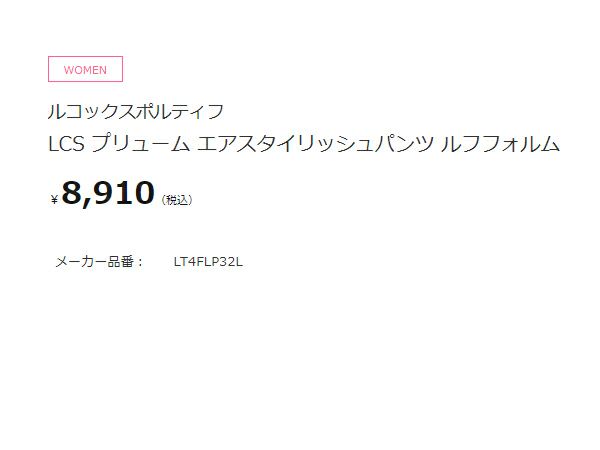Open the ルコックスポルティフ brand name link
This screenshot has height=450, width=600.
tap(136, 112)
